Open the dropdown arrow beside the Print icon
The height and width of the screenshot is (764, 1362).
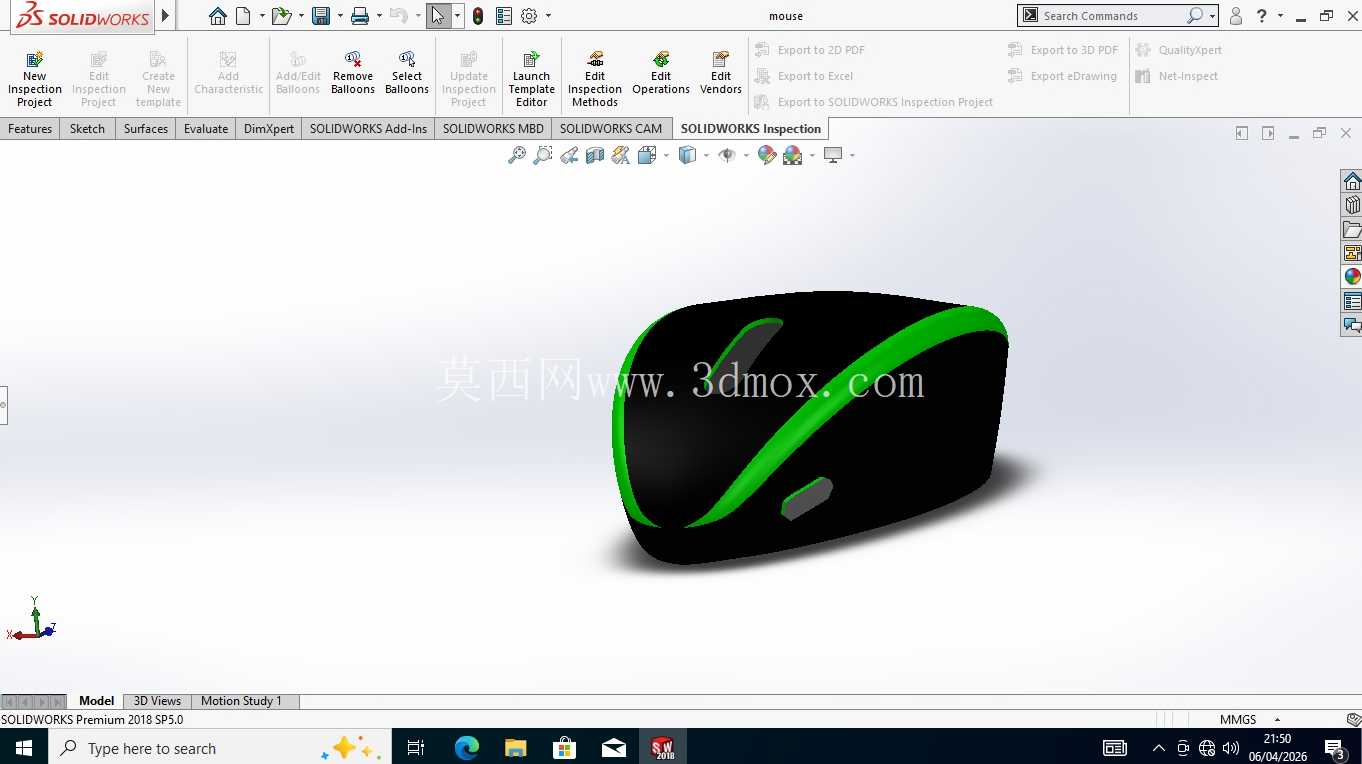379,16
